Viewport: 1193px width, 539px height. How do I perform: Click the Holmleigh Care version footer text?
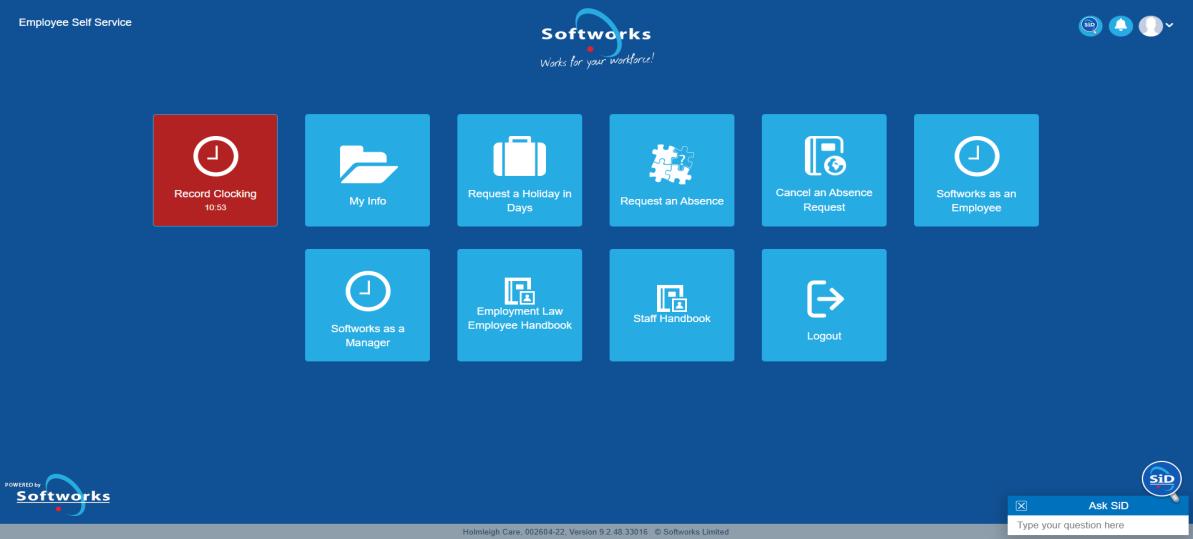point(596,531)
